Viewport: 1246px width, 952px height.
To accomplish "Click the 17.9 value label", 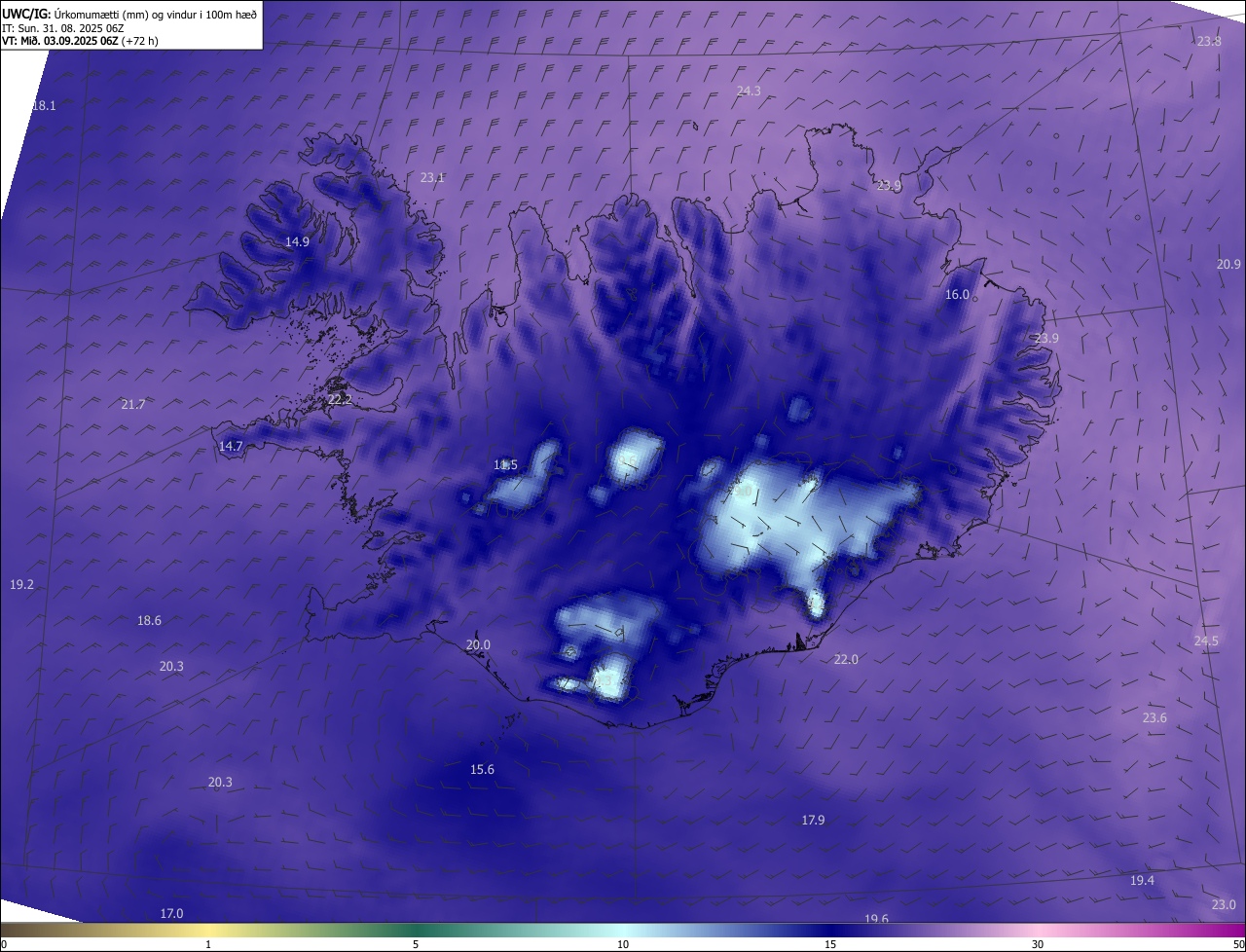I will [x=813, y=820].
